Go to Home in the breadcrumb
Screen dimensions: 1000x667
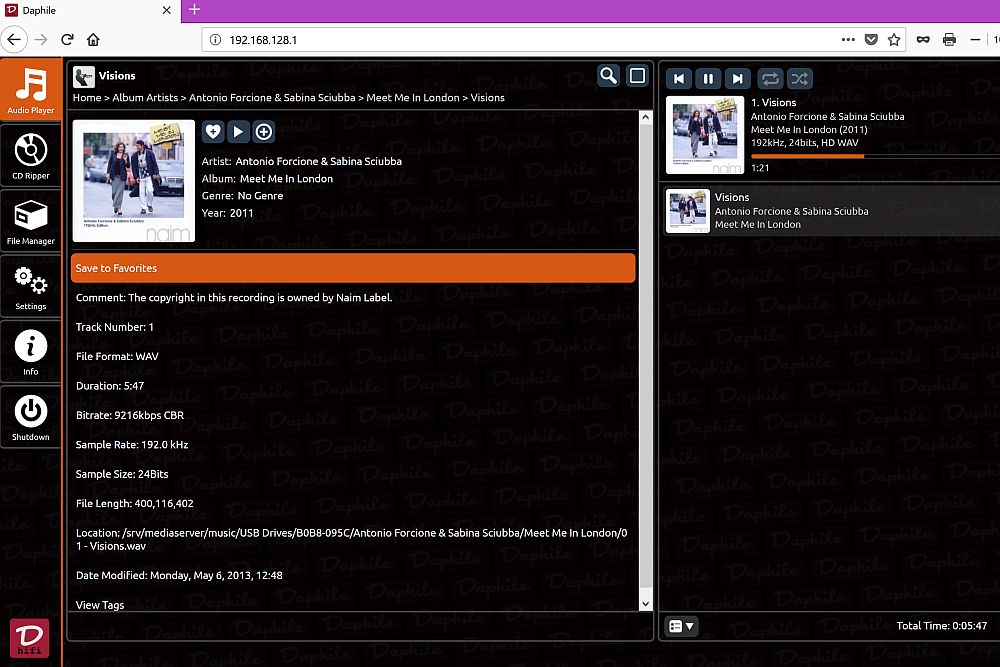(87, 98)
